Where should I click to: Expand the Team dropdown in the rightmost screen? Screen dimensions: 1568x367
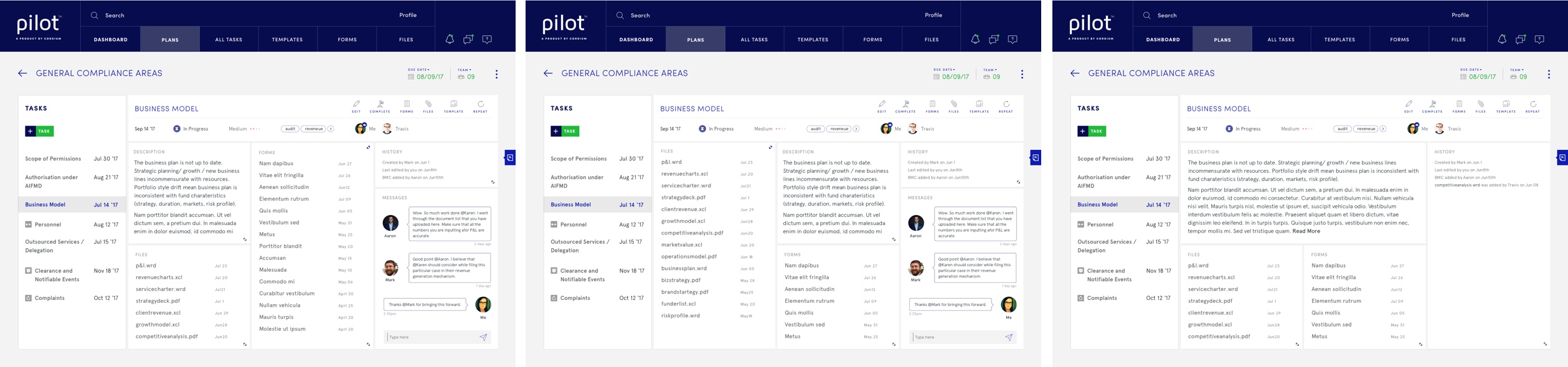1518,70
